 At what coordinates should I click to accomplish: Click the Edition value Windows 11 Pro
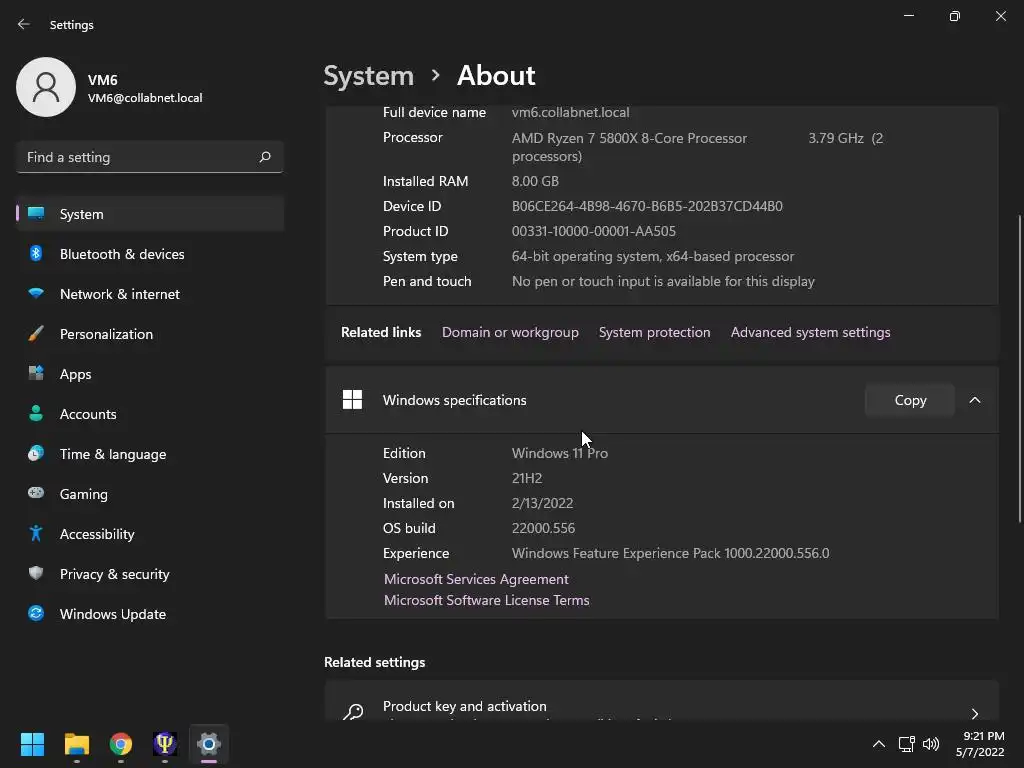[x=560, y=453]
